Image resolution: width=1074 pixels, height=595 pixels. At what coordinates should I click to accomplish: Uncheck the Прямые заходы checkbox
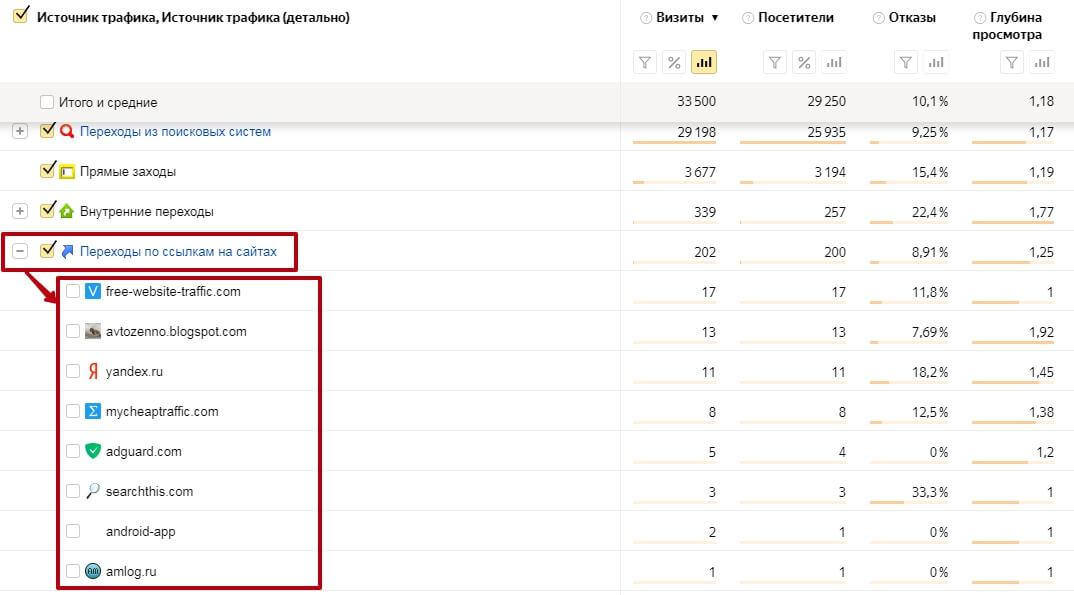coord(47,171)
